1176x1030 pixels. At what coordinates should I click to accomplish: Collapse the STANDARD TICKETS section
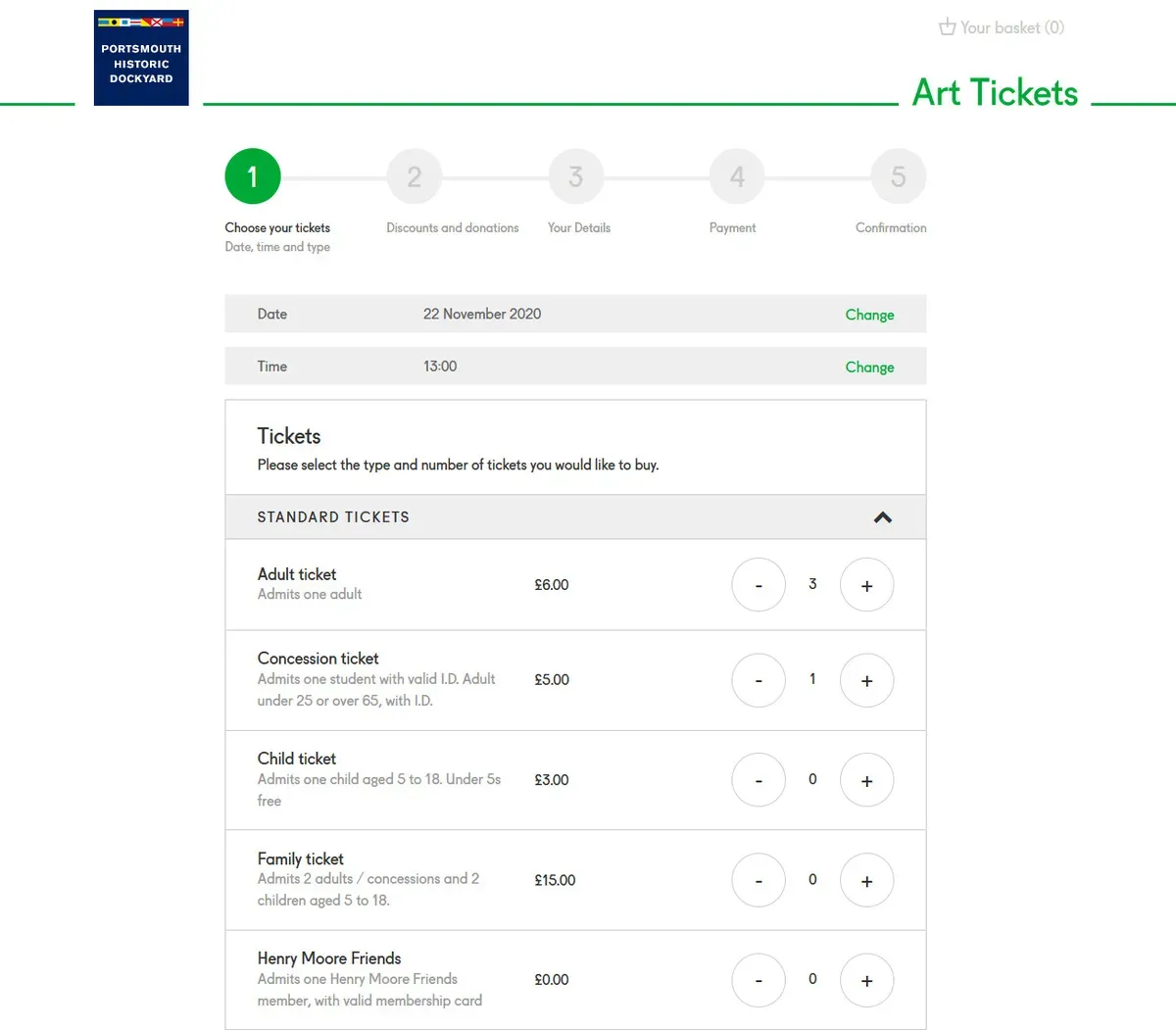pos(882,516)
